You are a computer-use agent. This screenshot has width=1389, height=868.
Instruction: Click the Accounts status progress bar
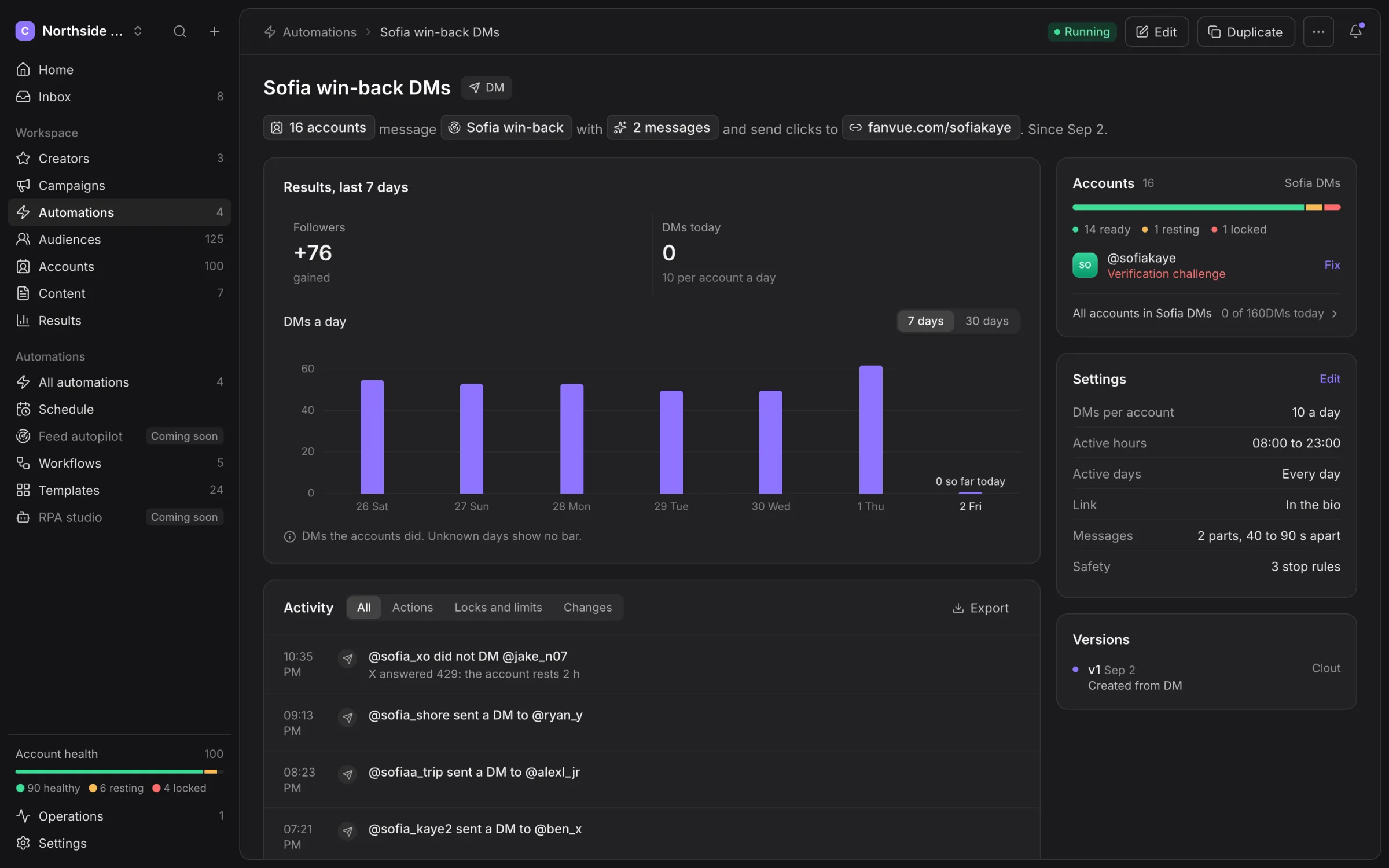point(1206,207)
